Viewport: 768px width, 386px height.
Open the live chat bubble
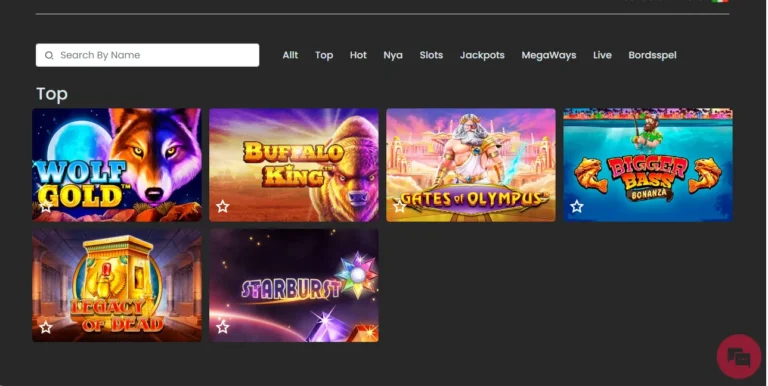click(739, 357)
